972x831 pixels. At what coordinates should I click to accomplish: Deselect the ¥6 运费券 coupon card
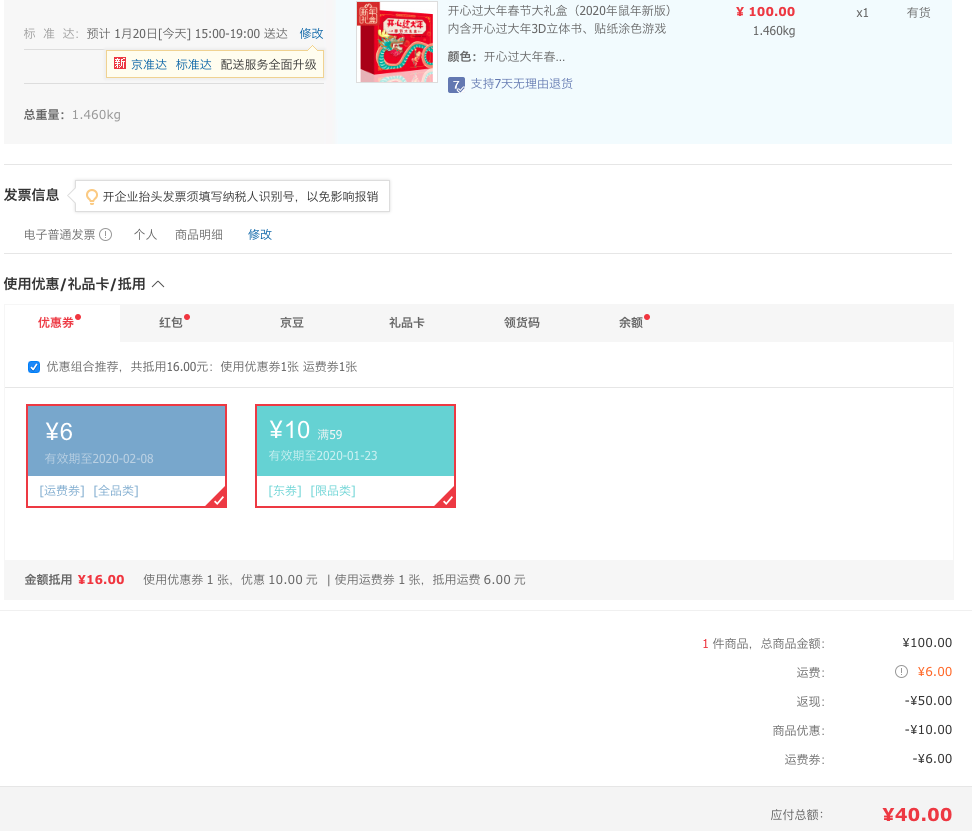click(x=126, y=456)
